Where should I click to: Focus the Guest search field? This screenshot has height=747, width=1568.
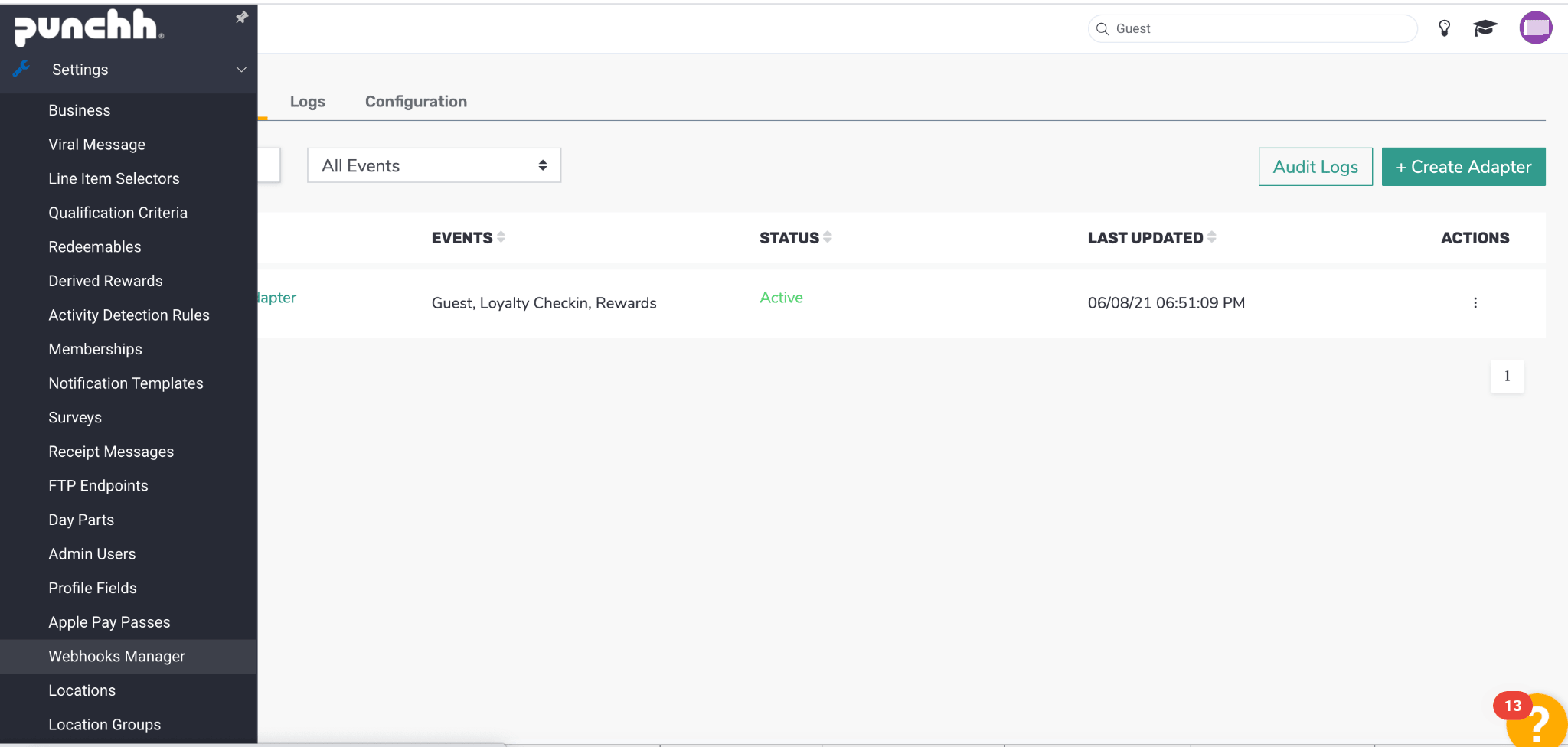(1256, 29)
